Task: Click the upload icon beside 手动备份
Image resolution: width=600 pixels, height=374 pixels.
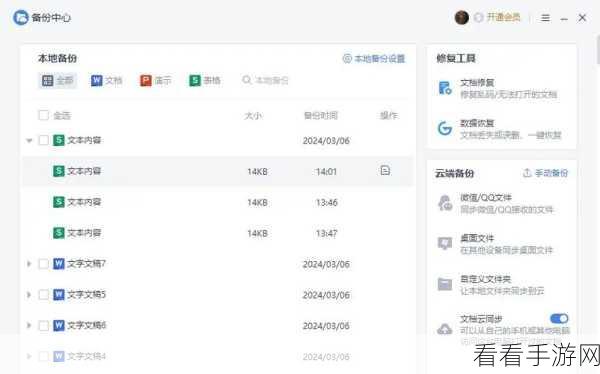Action: click(x=527, y=173)
